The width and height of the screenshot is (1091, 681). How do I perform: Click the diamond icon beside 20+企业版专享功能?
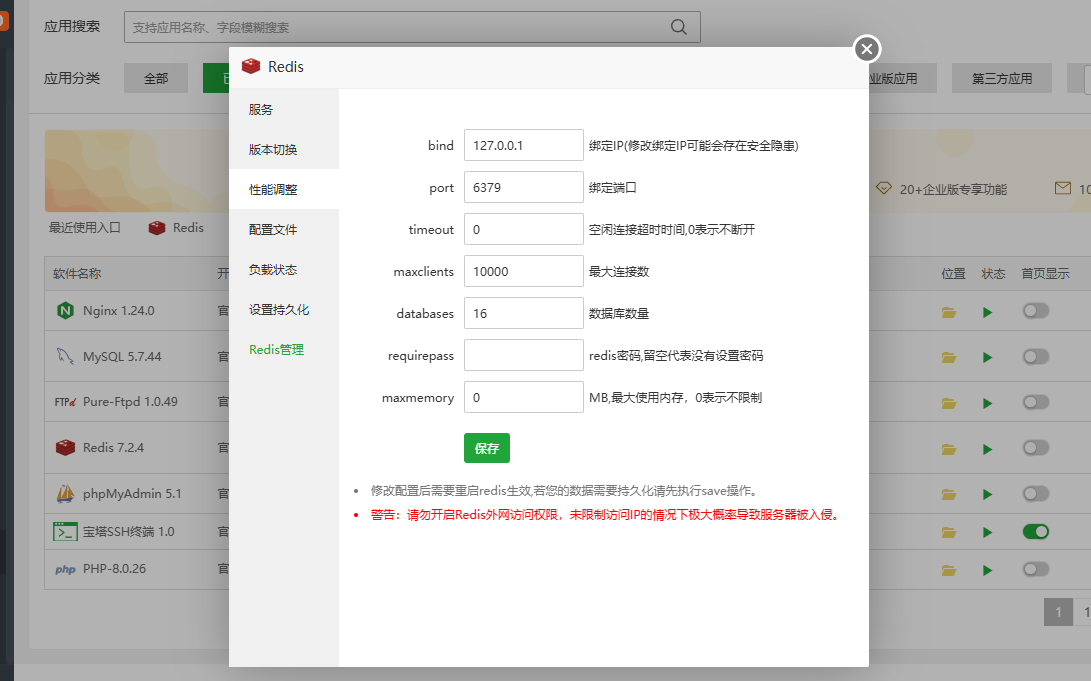pyautogui.click(x=884, y=188)
